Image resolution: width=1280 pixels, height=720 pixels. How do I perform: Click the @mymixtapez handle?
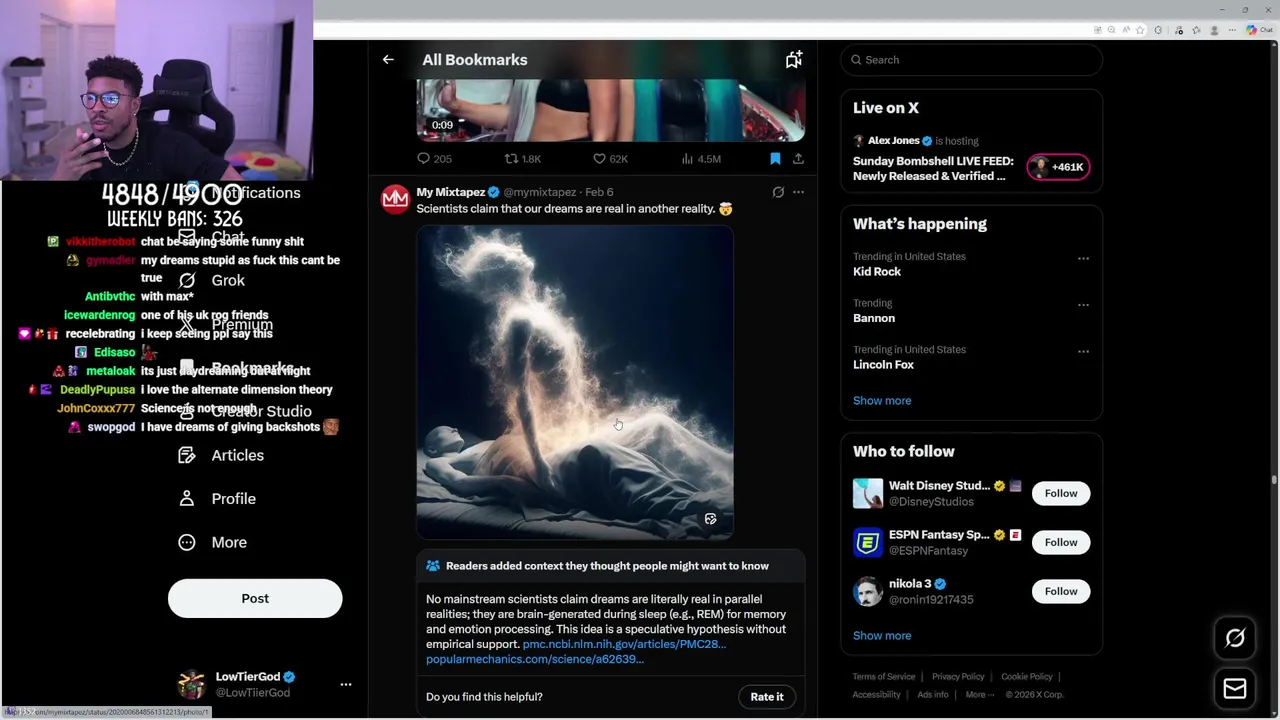tap(540, 192)
